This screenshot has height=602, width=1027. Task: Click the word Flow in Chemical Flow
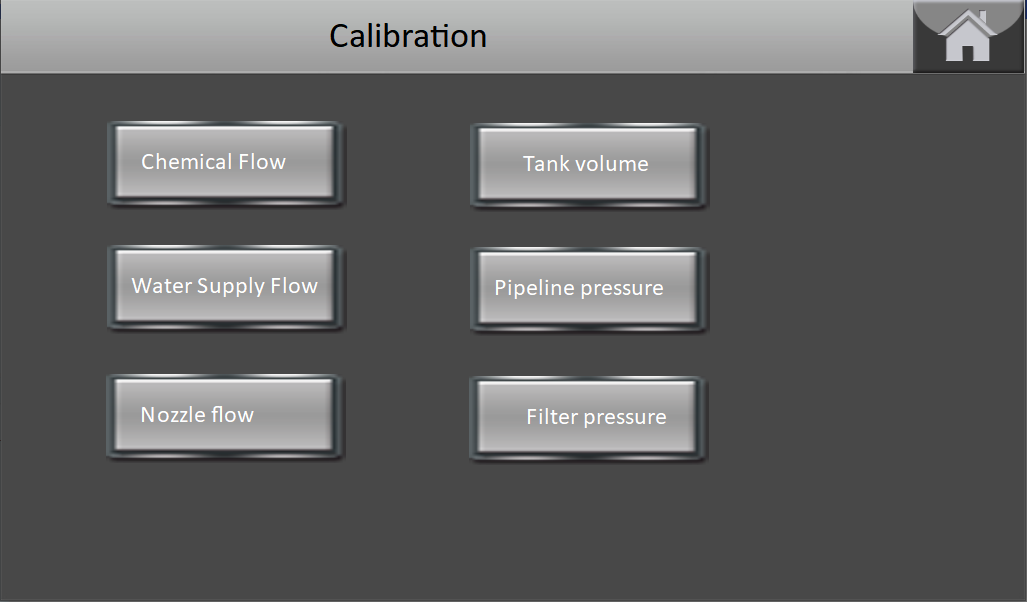262,162
